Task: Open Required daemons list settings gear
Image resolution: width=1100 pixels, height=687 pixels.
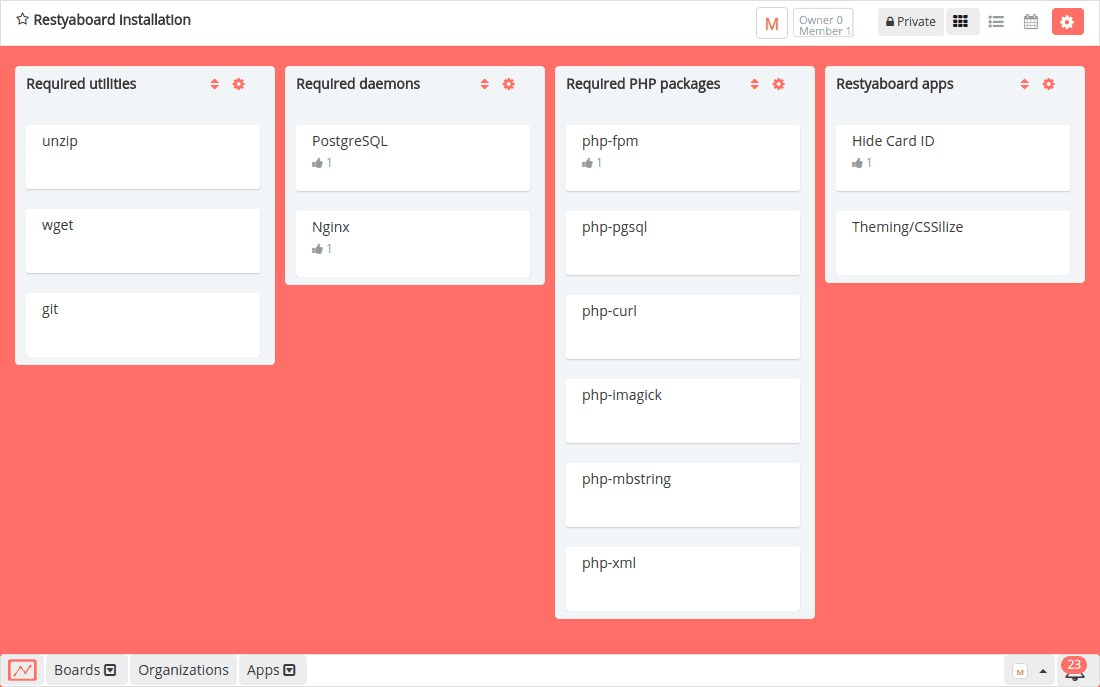Action: pos(509,84)
